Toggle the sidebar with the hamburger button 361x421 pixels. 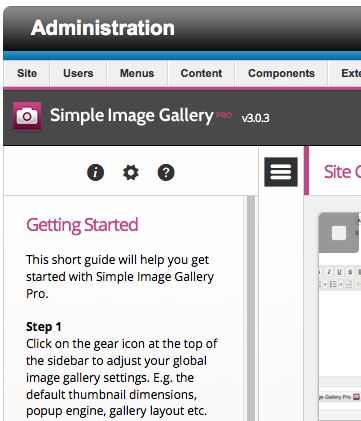pyautogui.click(x=281, y=172)
